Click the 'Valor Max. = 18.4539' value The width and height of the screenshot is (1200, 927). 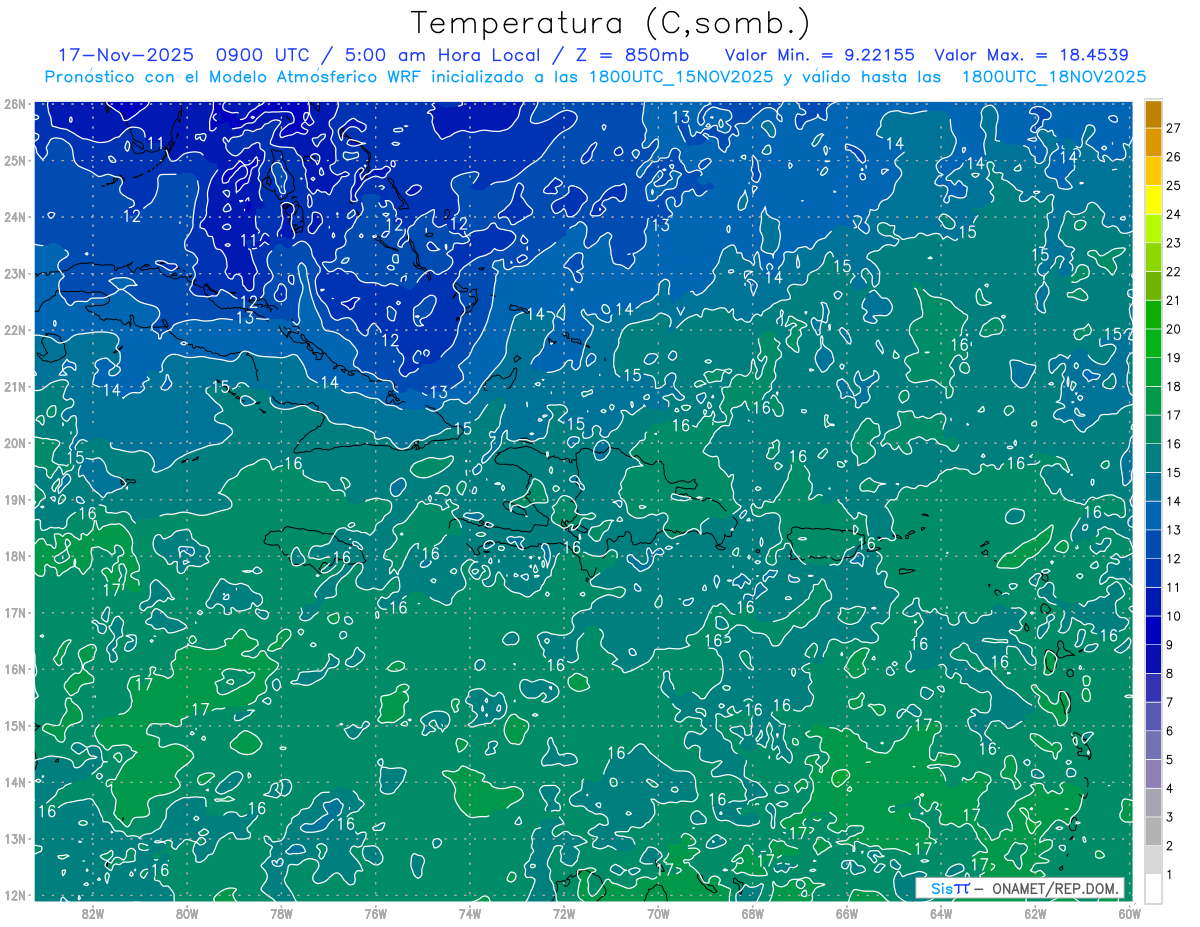tap(1031, 56)
